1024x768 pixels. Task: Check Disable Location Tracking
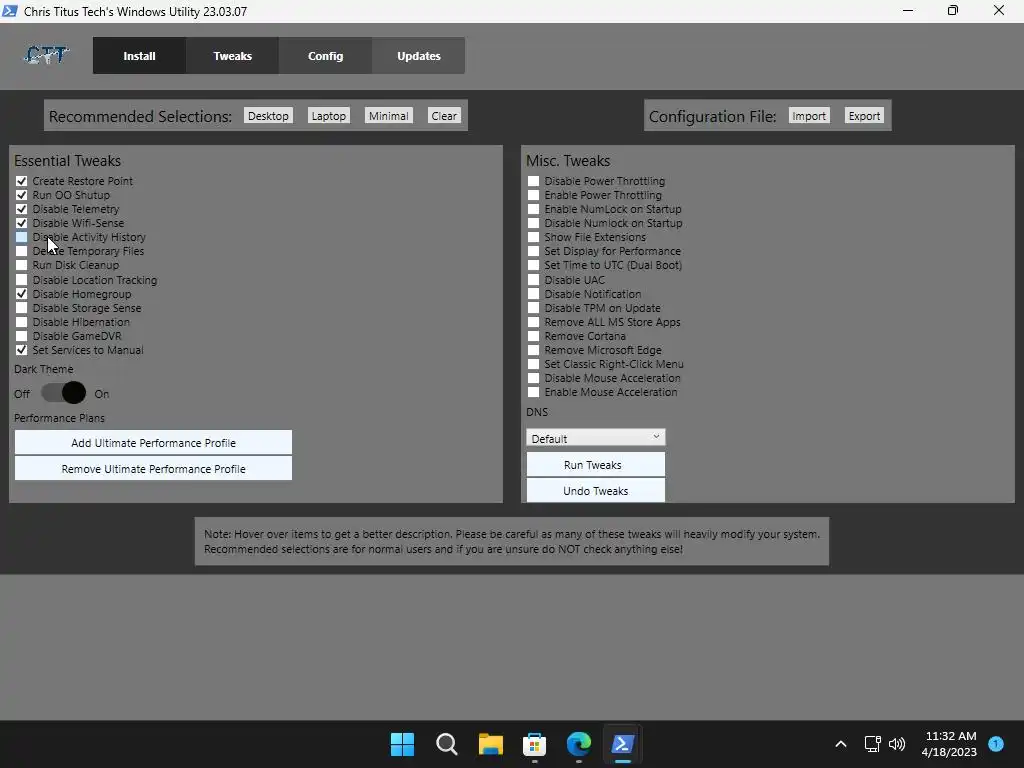coord(22,280)
